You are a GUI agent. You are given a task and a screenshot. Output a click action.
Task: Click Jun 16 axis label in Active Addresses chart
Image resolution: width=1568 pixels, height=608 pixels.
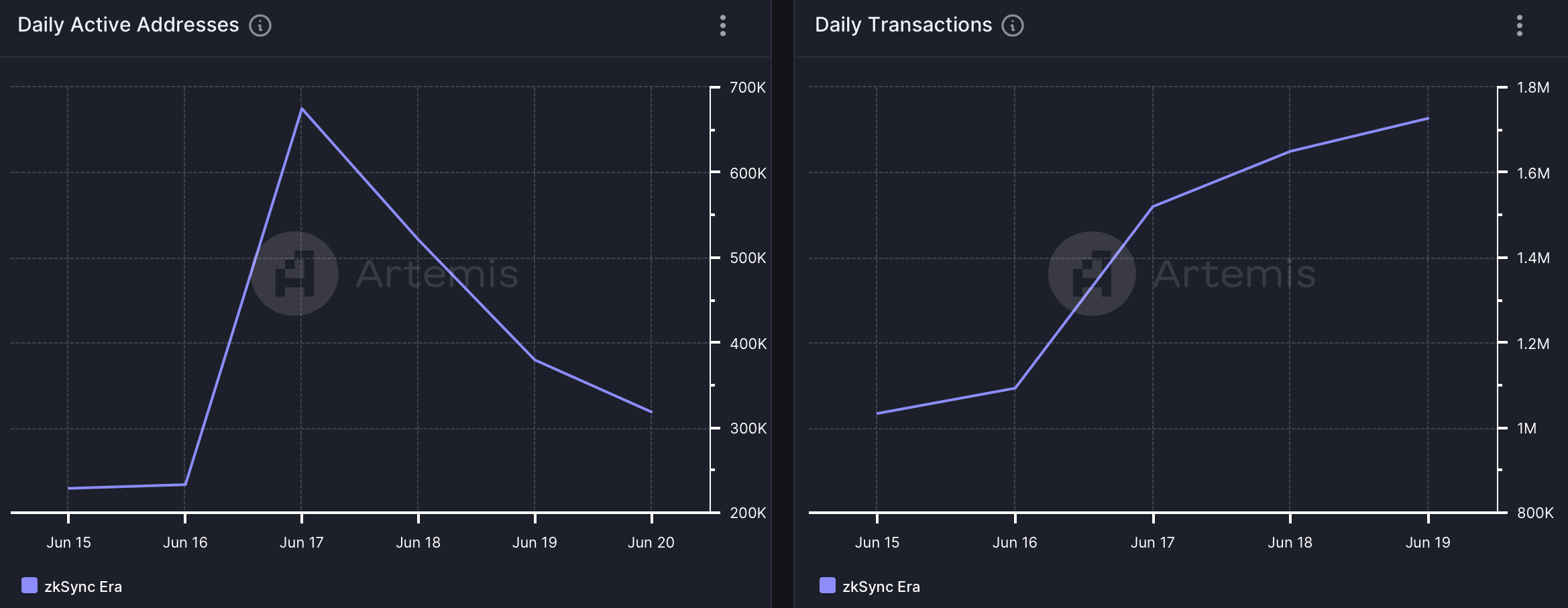click(185, 542)
